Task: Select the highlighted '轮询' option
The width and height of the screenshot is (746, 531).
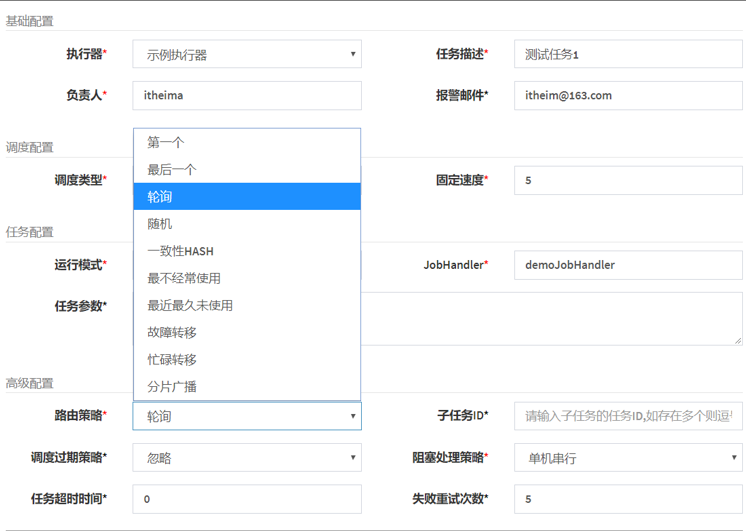Action: point(246,196)
